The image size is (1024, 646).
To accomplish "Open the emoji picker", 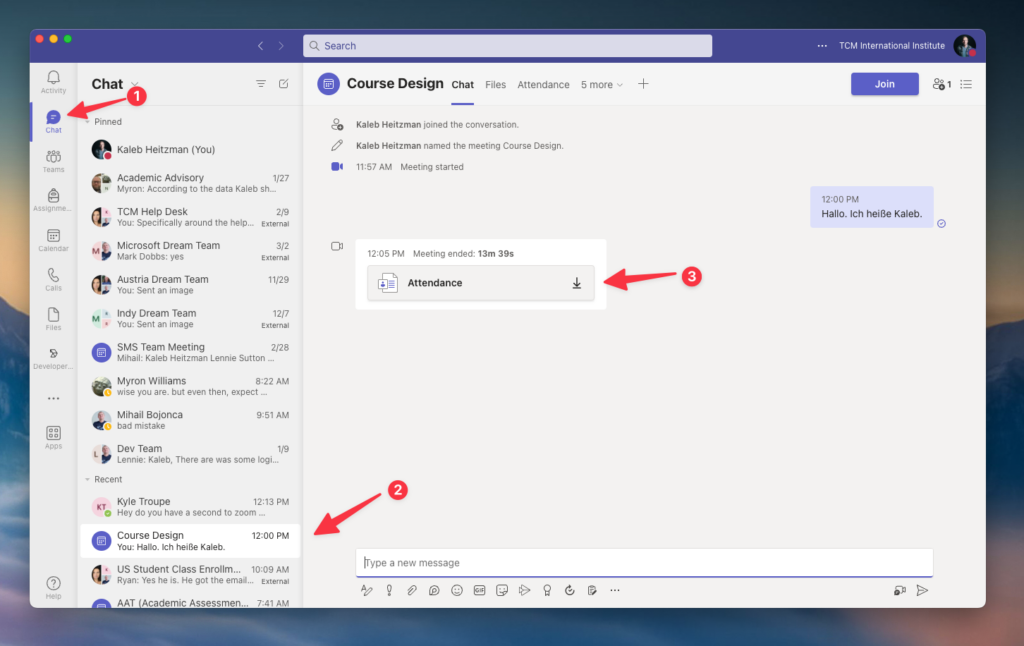I will click(x=457, y=590).
